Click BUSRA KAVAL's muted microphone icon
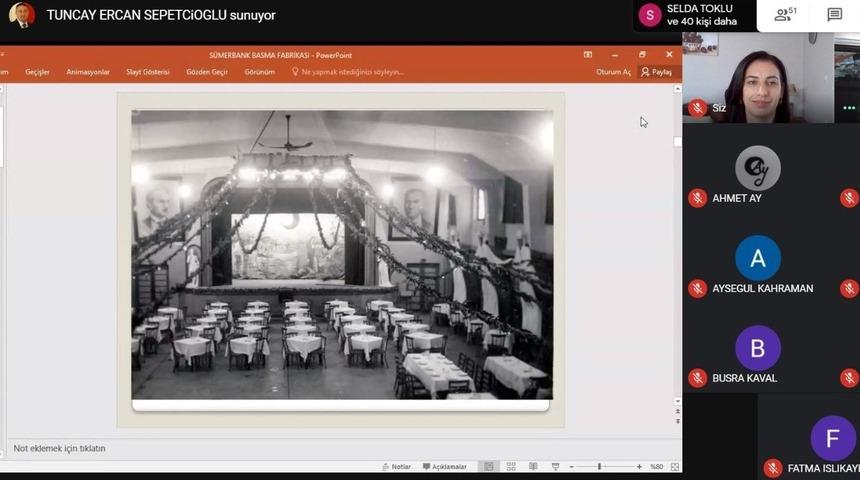The height and width of the screenshot is (480, 860). point(698,378)
